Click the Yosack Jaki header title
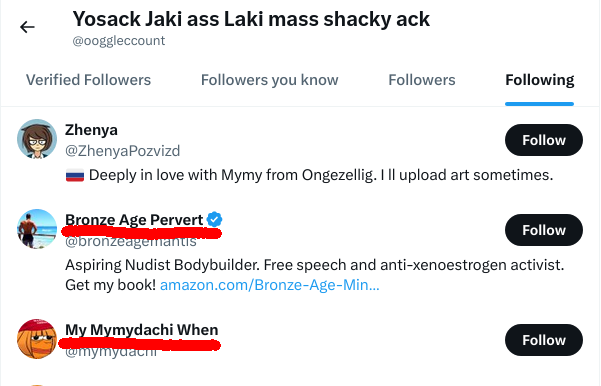 (251, 19)
